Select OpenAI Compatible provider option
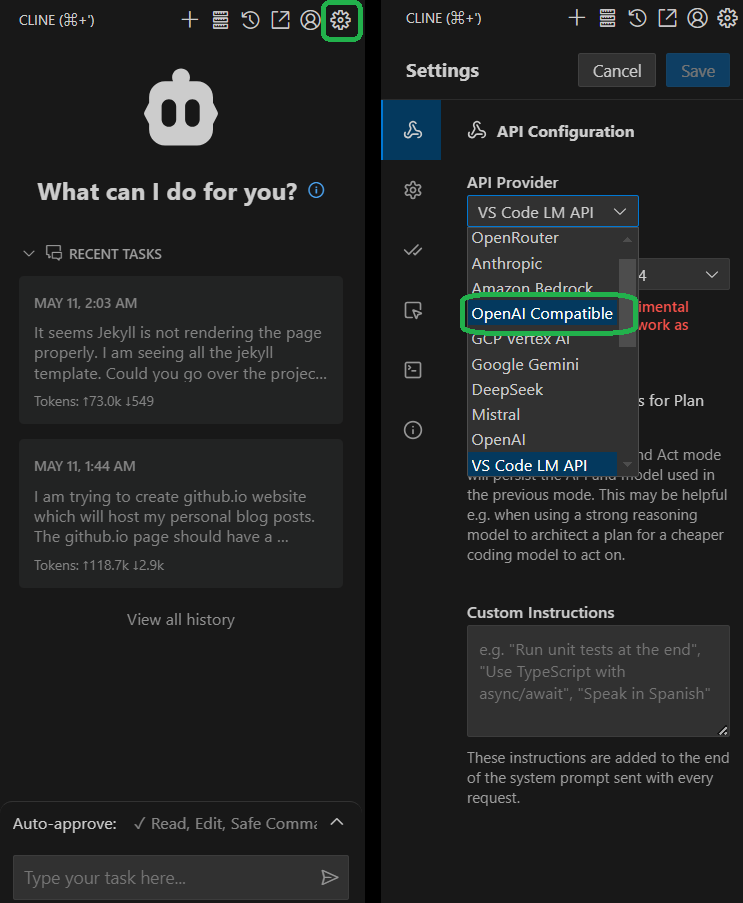743x903 pixels. 542,314
